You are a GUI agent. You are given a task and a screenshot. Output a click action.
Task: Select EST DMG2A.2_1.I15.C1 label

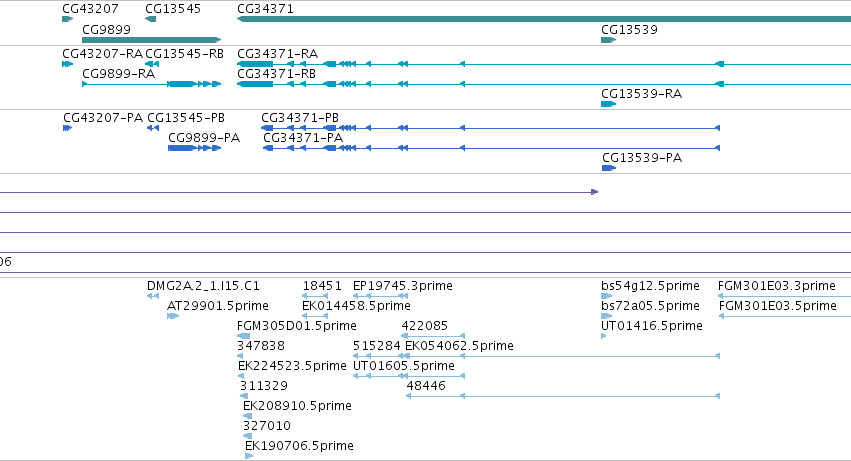coord(203,286)
